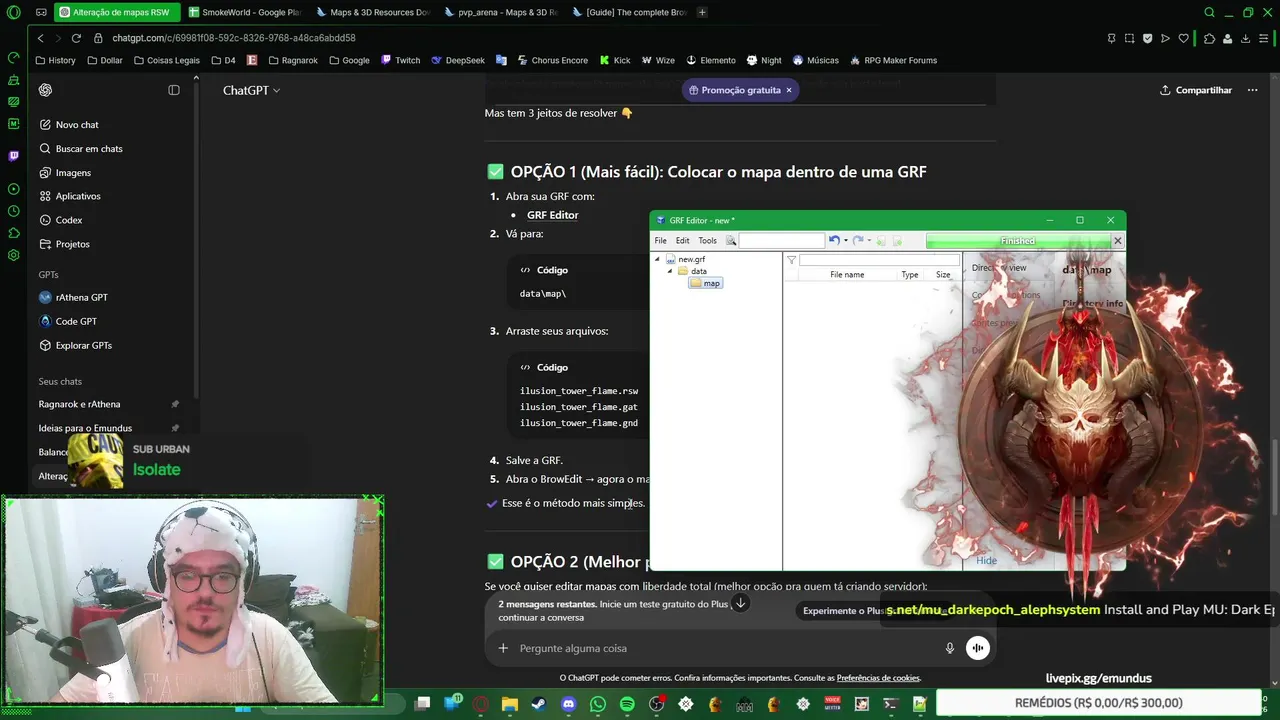This screenshot has height=720, width=1280.
Task: Start voice mode with the waveform button
Action: tap(978, 648)
